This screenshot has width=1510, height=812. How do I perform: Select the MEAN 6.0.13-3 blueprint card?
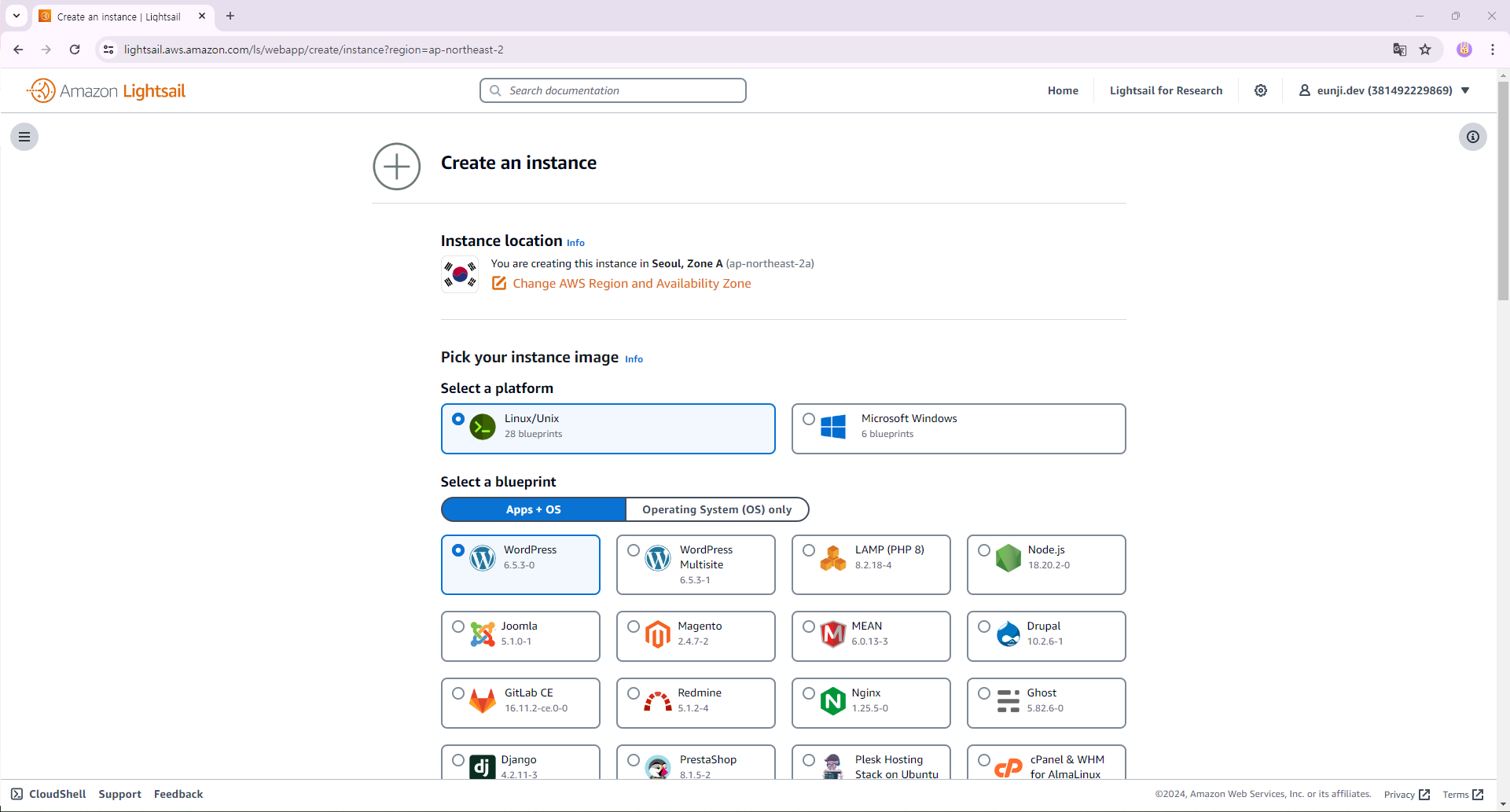[871, 636]
